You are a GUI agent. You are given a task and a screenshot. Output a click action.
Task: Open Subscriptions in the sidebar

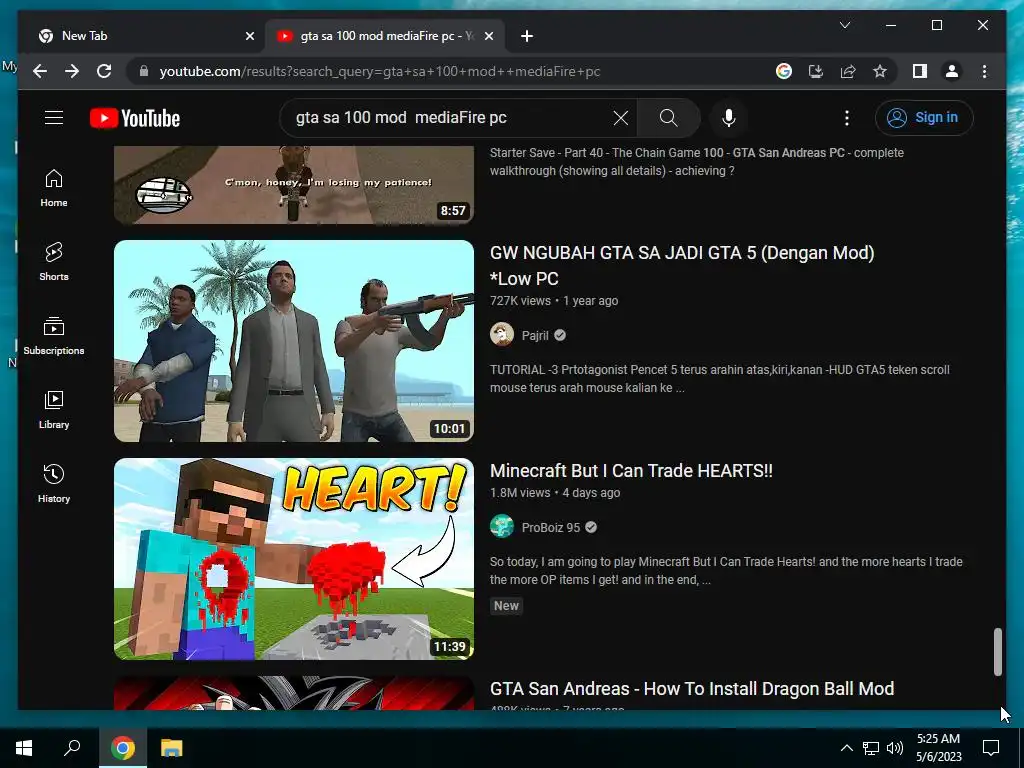(54, 336)
